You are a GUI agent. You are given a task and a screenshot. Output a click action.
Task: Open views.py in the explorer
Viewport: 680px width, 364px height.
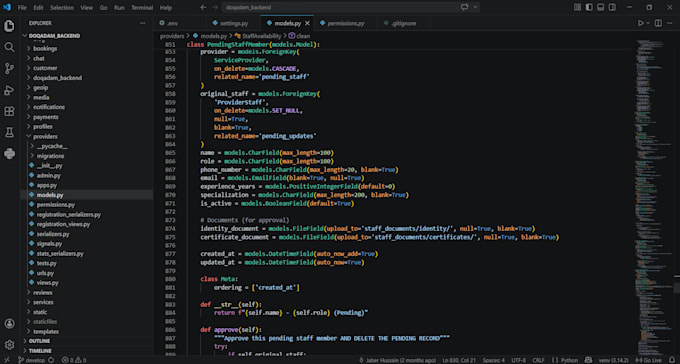(48, 282)
